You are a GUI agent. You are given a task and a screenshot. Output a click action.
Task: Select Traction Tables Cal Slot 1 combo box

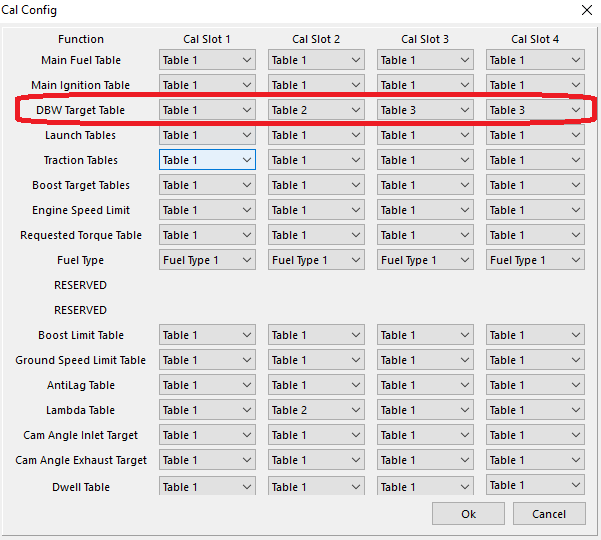pyautogui.click(x=207, y=160)
